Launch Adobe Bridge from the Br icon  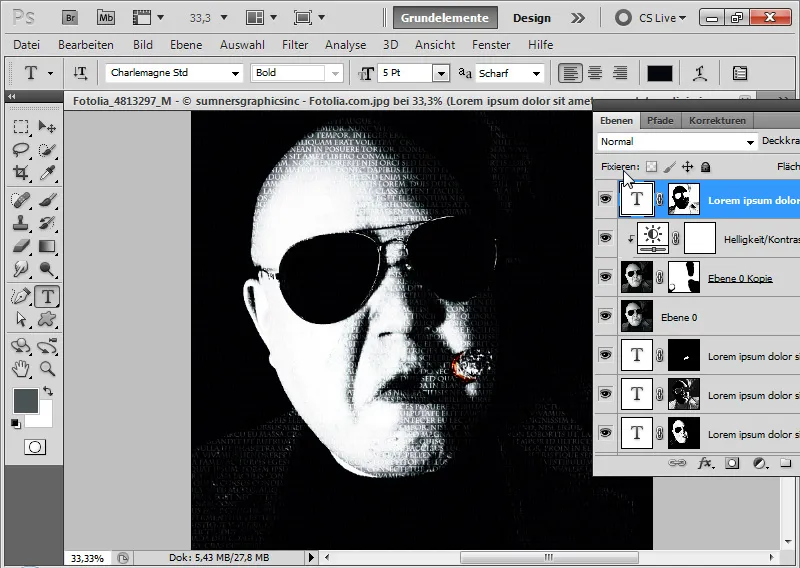tap(70, 18)
